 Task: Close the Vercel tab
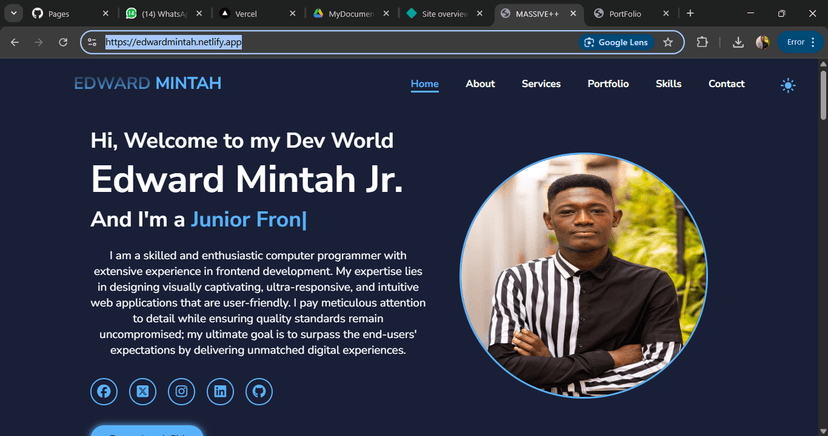pyautogui.click(x=293, y=14)
